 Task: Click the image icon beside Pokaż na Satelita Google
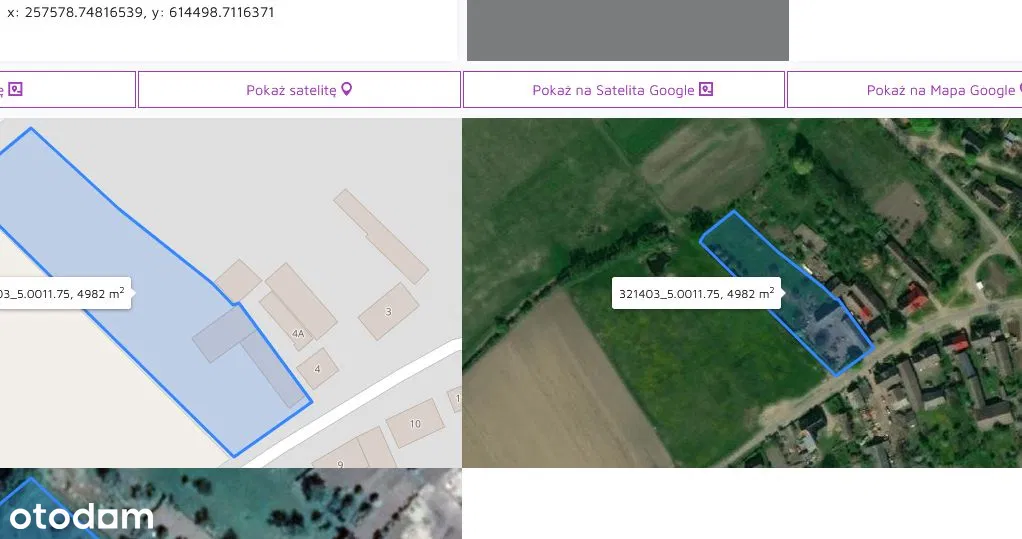click(x=706, y=89)
